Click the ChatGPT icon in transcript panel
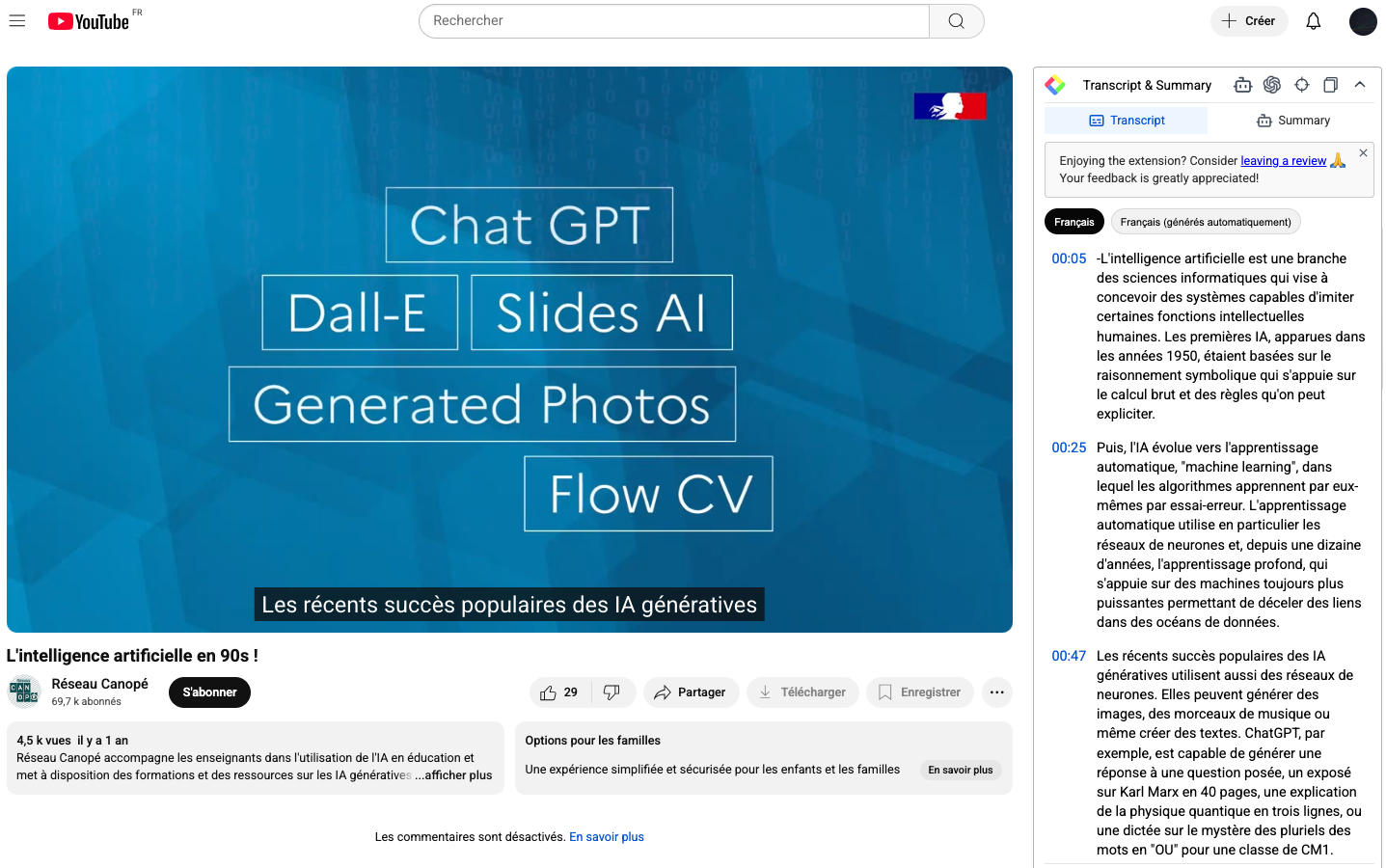Screen dimensions: 1386x868 (x=1272, y=85)
